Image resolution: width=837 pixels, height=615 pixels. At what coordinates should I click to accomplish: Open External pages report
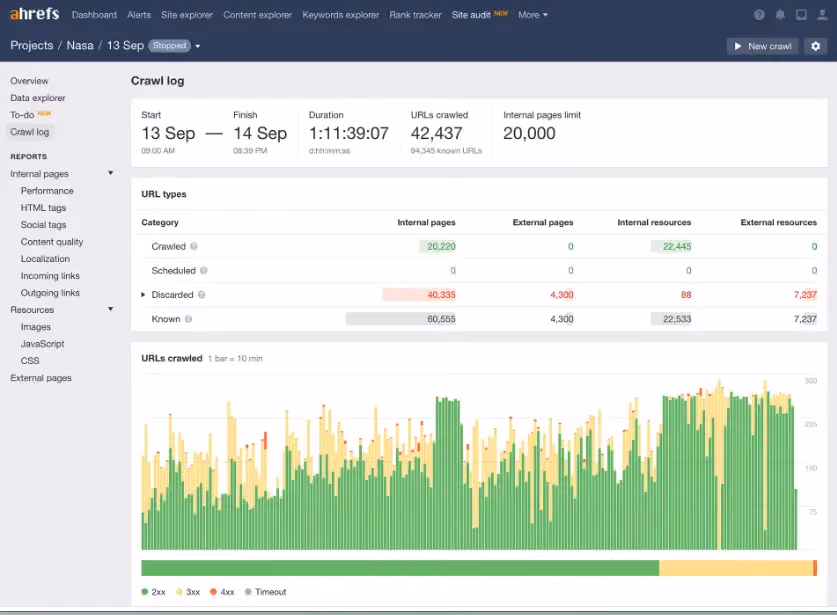pyautogui.click(x=41, y=378)
